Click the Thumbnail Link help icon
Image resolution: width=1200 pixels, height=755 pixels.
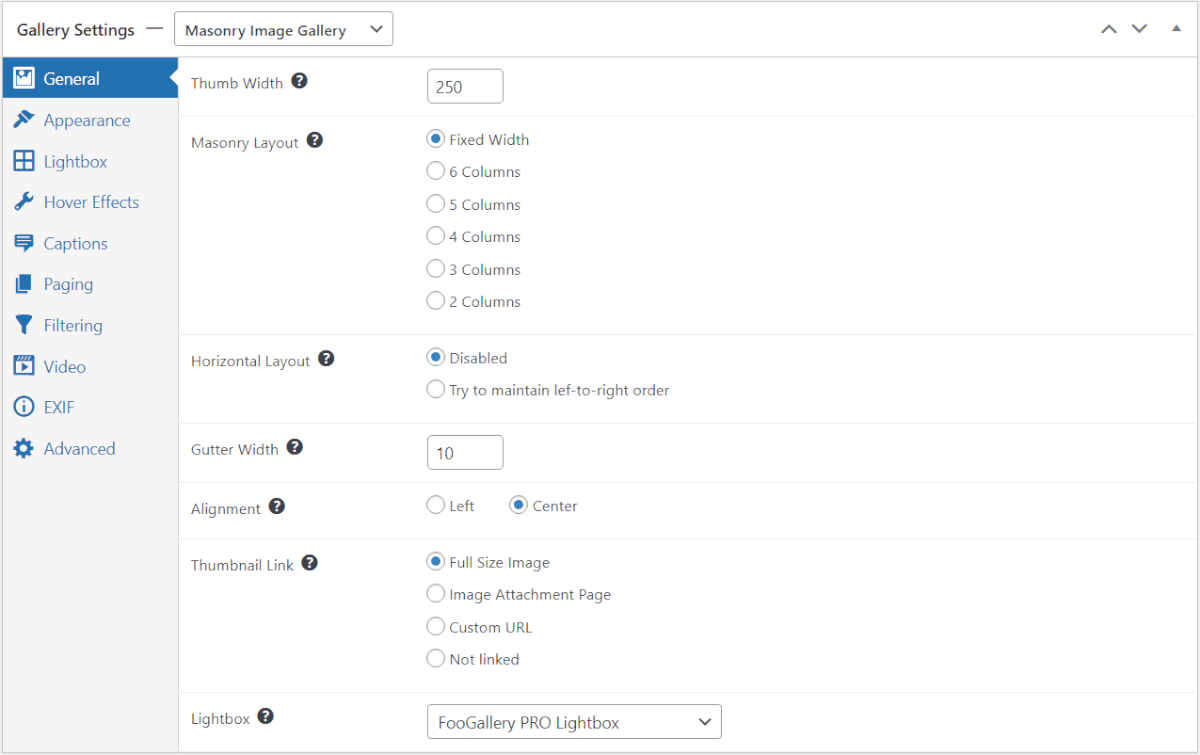pyautogui.click(x=310, y=564)
